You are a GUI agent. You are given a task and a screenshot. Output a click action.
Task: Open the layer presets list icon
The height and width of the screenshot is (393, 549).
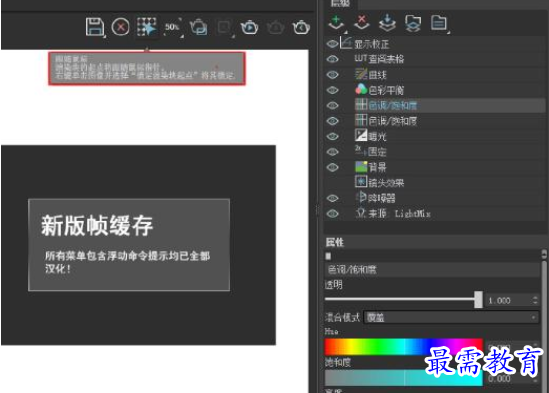click(439, 23)
